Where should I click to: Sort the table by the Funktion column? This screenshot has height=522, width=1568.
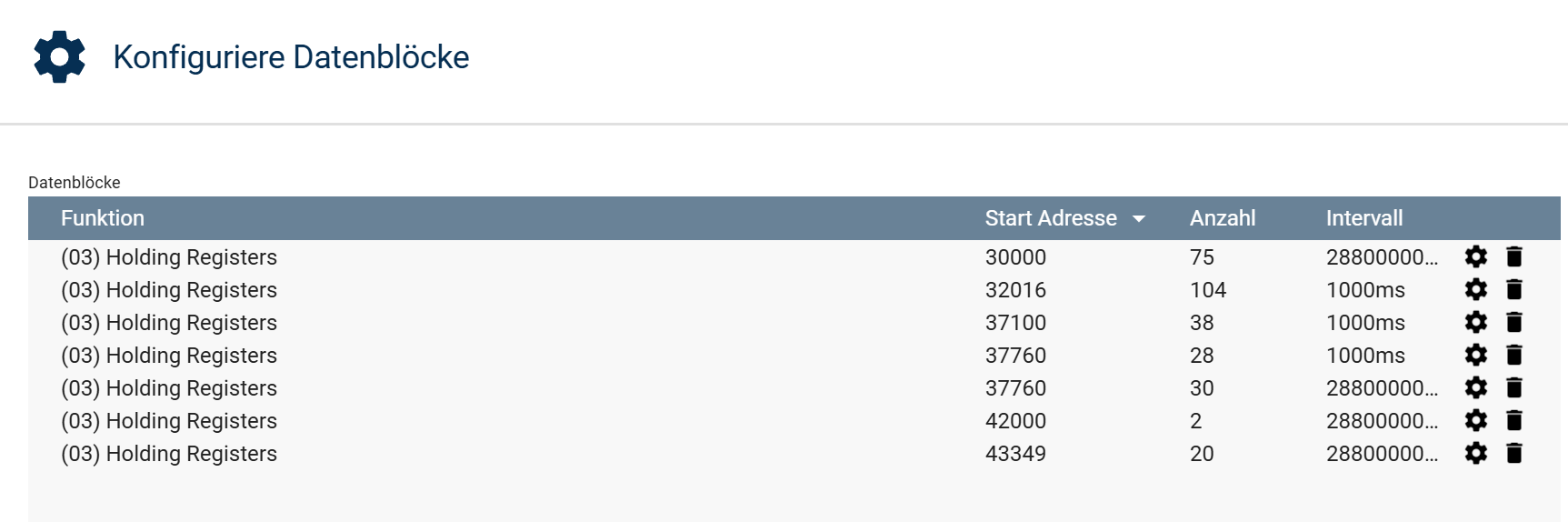point(103,218)
